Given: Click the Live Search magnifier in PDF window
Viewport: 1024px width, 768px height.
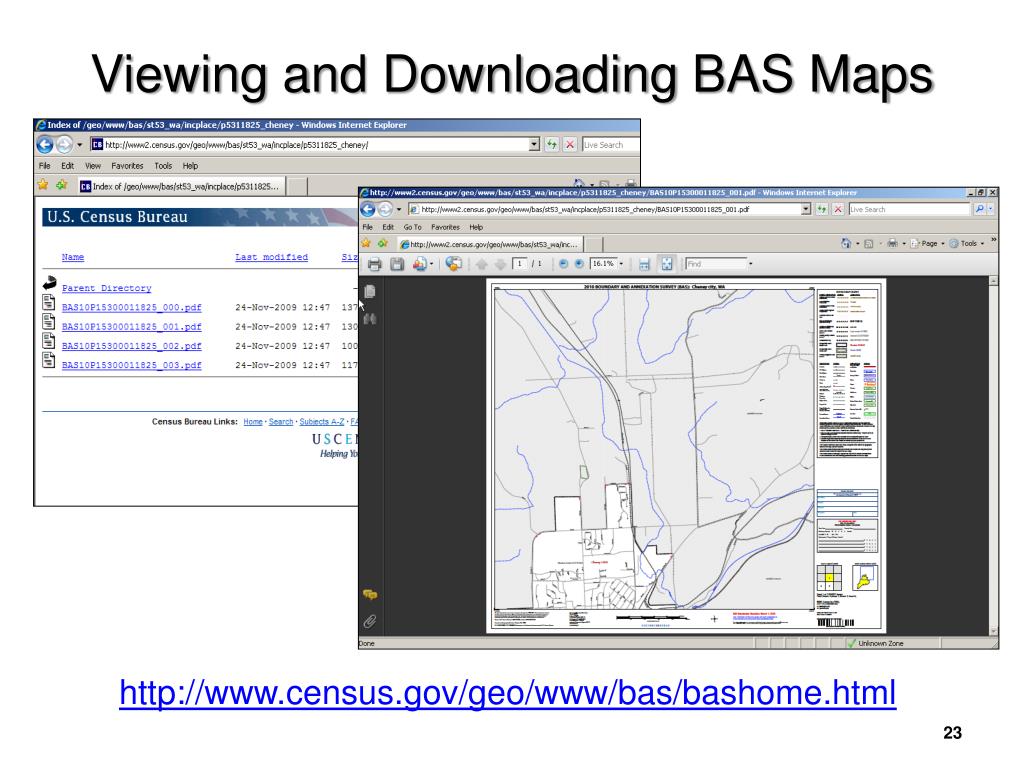Looking at the screenshot, I should [979, 209].
